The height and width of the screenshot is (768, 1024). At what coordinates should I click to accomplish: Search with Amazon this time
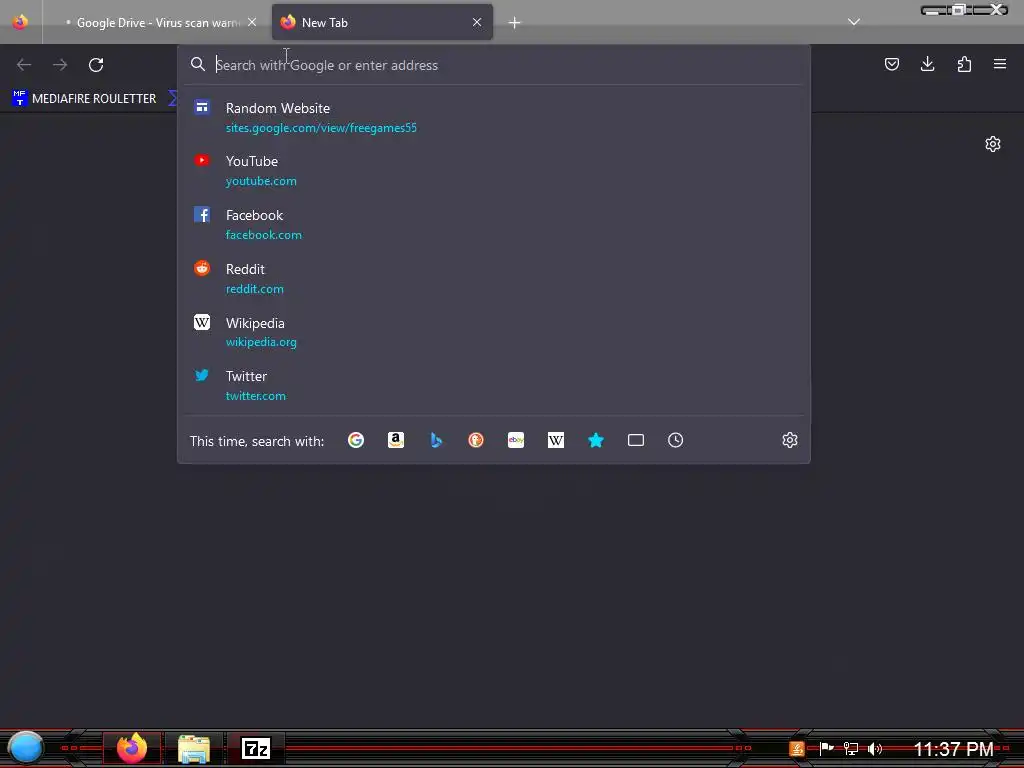[x=396, y=440]
